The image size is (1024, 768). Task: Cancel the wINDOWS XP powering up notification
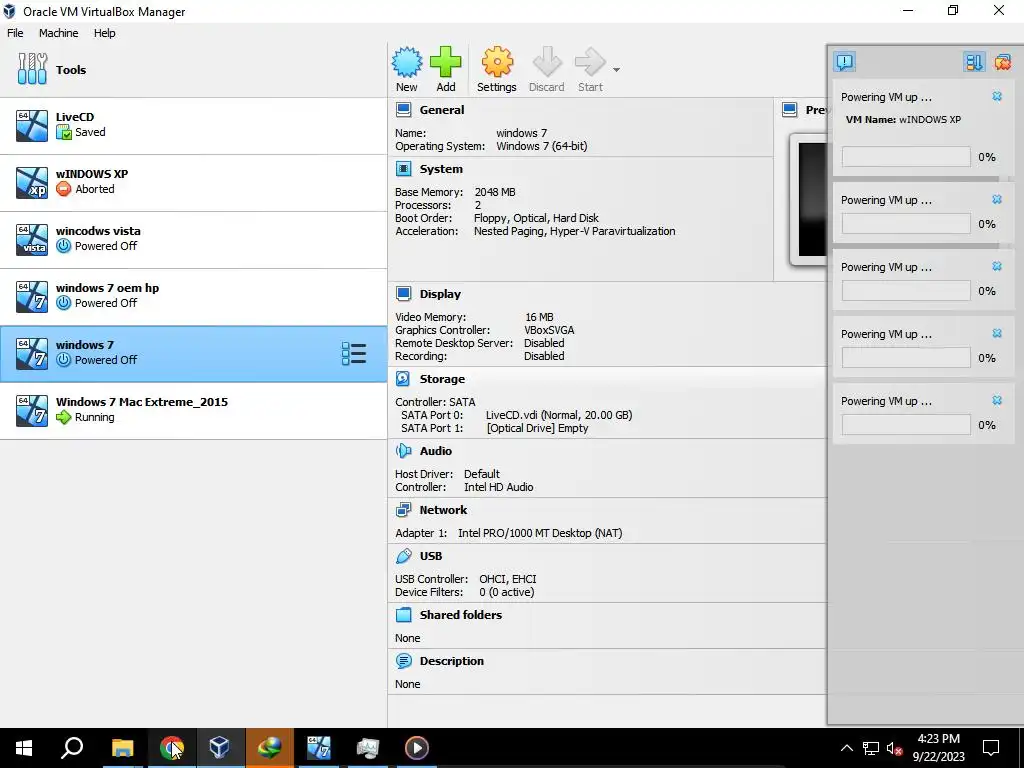pyautogui.click(x=997, y=97)
